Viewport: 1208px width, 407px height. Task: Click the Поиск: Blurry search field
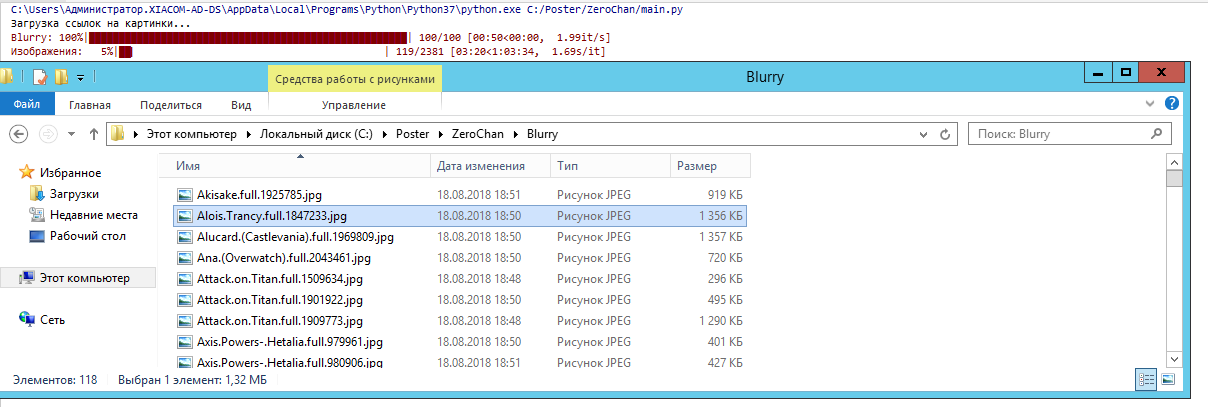[x=1060, y=134]
